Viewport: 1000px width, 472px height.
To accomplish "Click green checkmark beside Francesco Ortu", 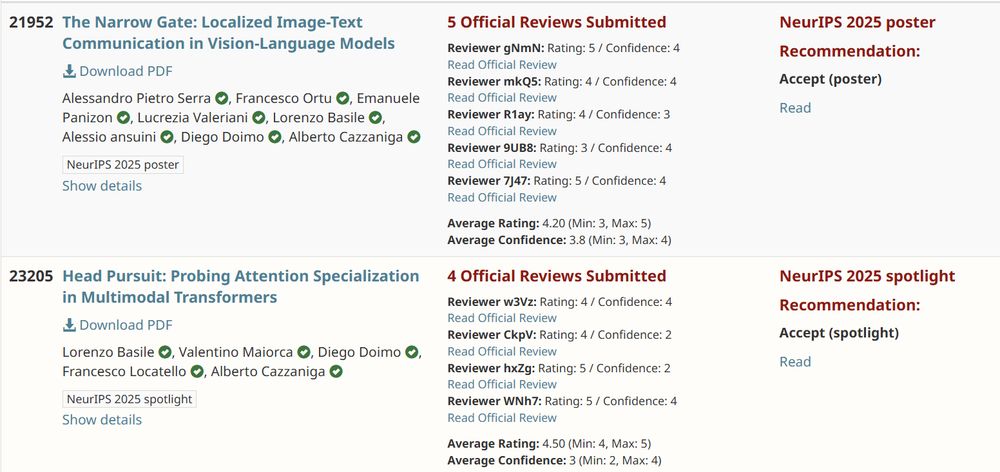I will (342, 98).
